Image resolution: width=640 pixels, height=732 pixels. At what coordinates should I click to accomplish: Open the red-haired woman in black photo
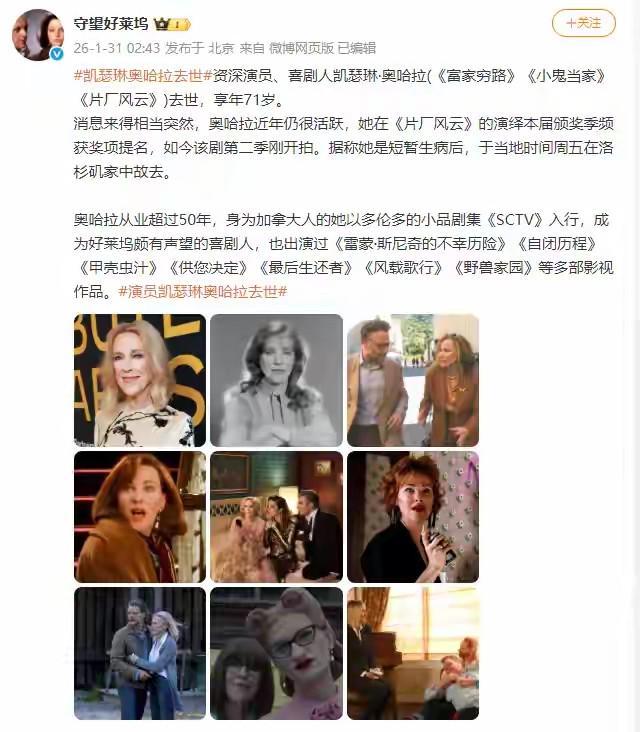413,517
